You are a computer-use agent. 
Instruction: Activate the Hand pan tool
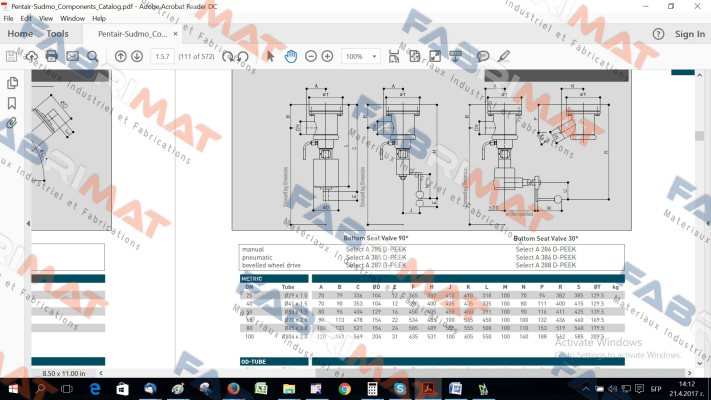click(291, 56)
